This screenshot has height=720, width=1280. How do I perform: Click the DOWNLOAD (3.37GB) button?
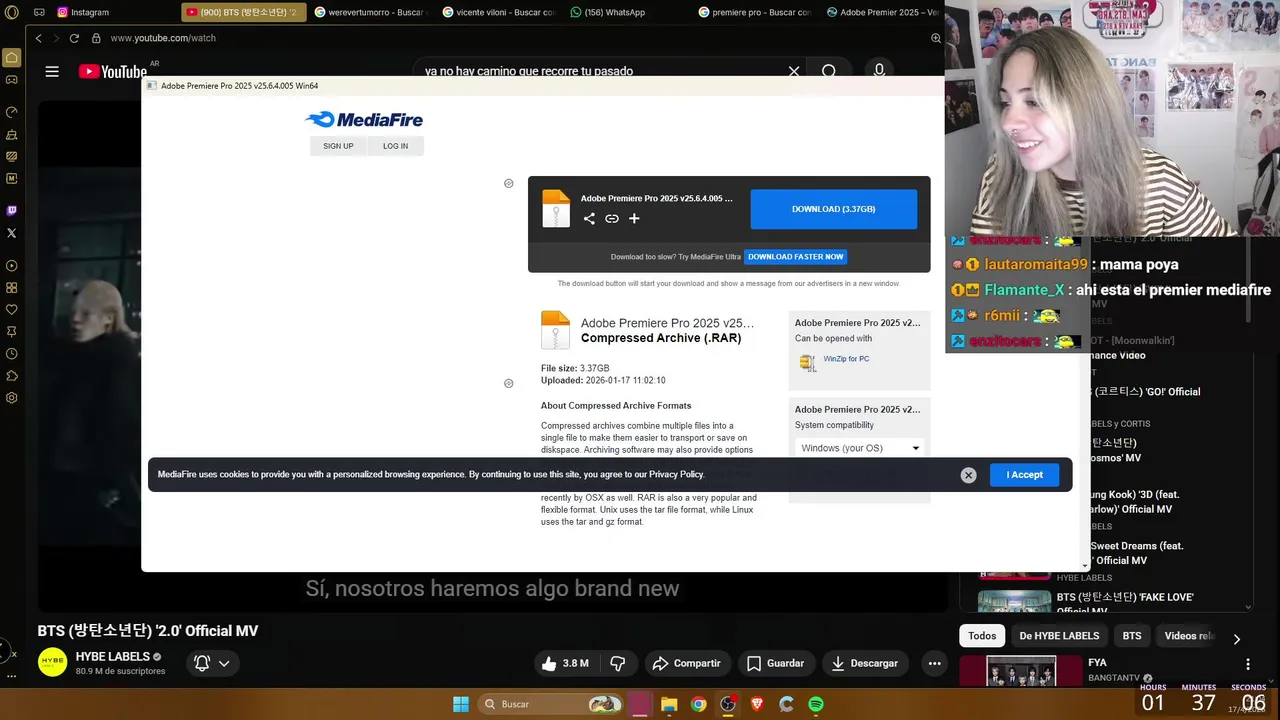[x=834, y=209]
